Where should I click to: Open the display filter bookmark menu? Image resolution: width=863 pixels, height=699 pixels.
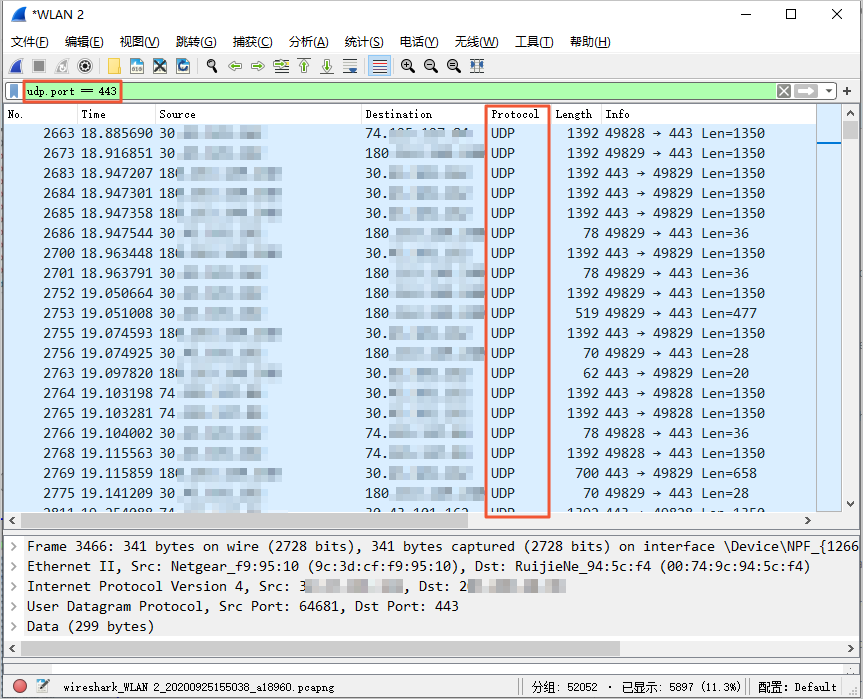point(14,91)
